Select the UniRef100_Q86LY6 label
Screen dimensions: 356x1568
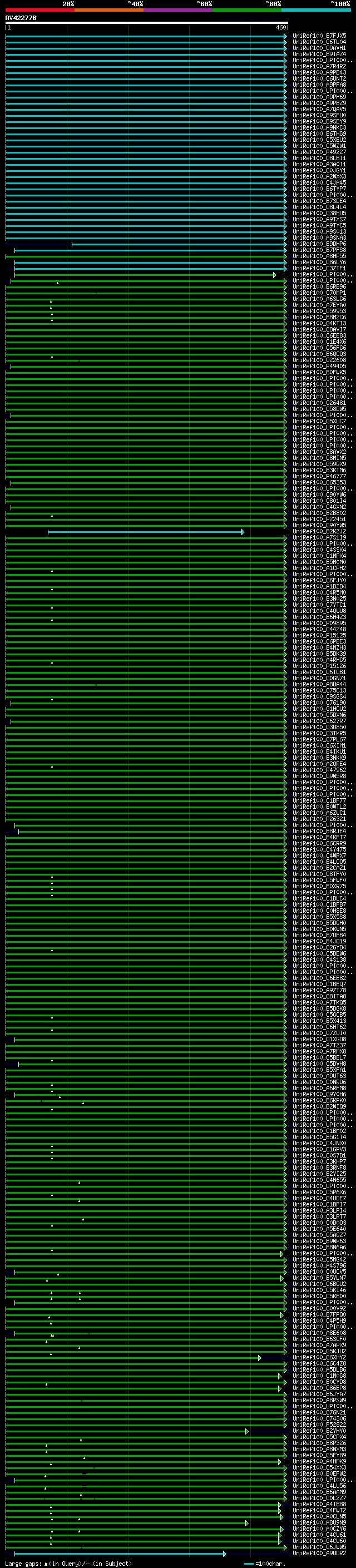(x=319, y=263)
